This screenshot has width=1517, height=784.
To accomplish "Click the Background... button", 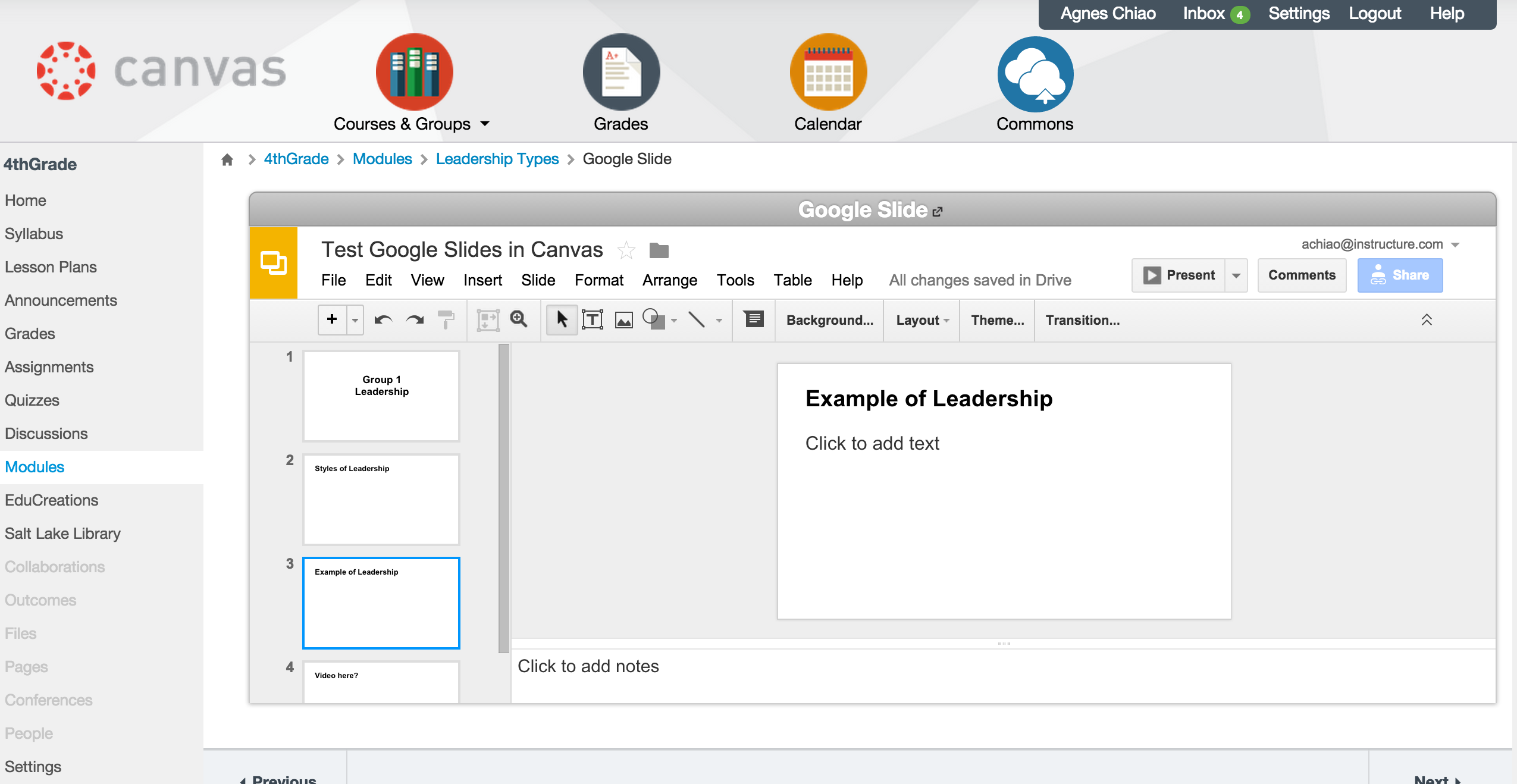I will tap(830, 320).
